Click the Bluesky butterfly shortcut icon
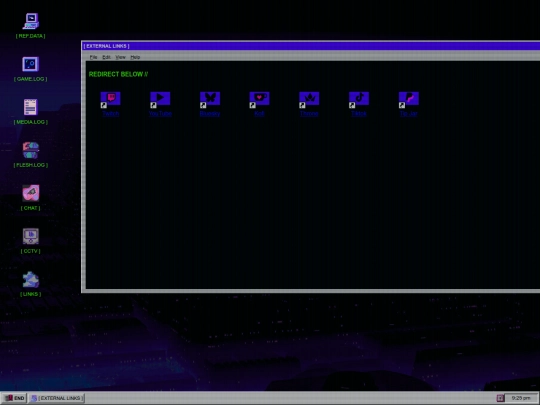 click(x=210, y=99)
